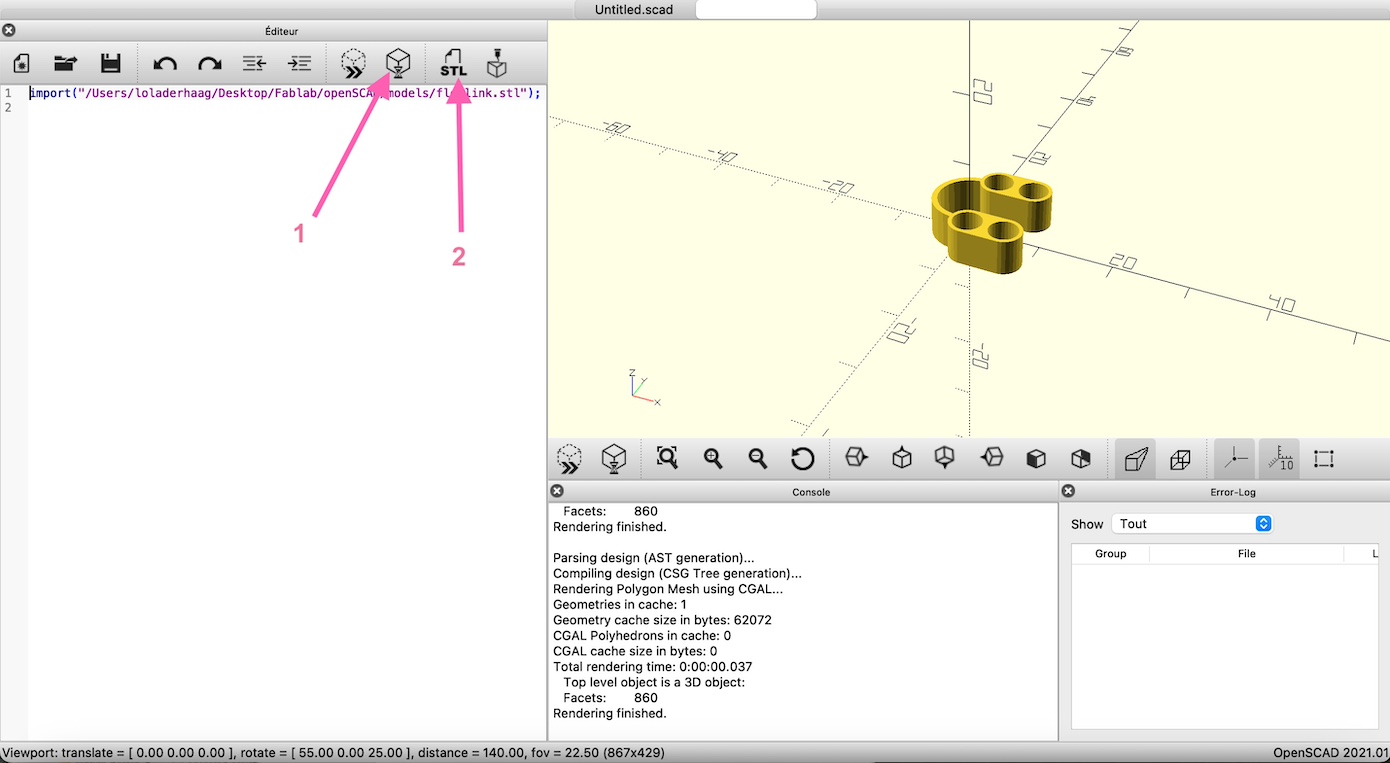Click 'Geometries in cache: 1' line

point(620,605)
